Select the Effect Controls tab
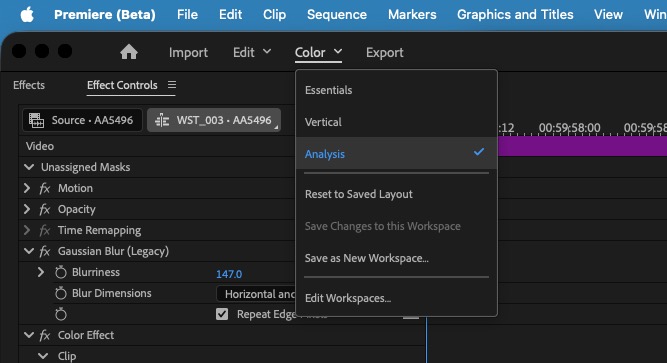Image resolution: width=667 pixels, height=363 pixels. point(122,85)
